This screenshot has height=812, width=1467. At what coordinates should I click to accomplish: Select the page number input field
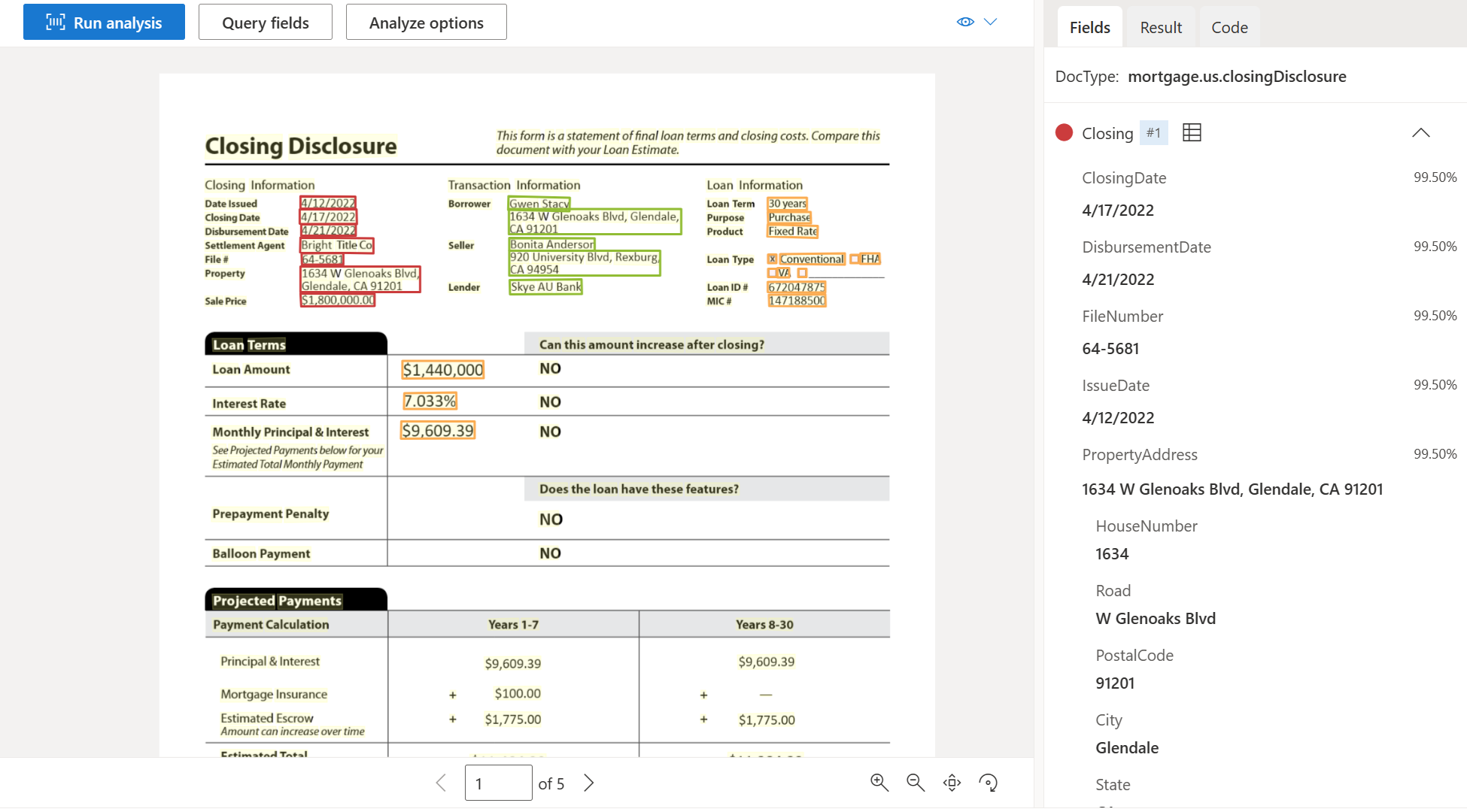[x=498, y=782]
